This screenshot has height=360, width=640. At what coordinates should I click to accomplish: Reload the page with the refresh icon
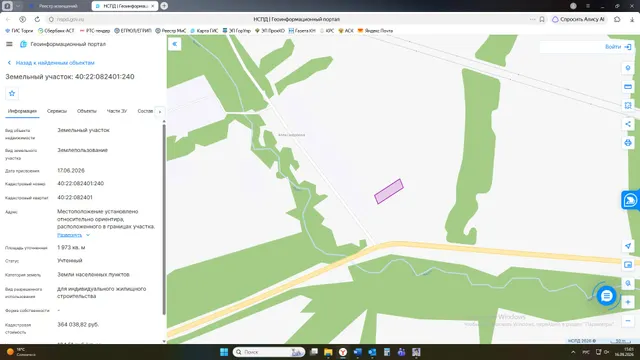37,19
